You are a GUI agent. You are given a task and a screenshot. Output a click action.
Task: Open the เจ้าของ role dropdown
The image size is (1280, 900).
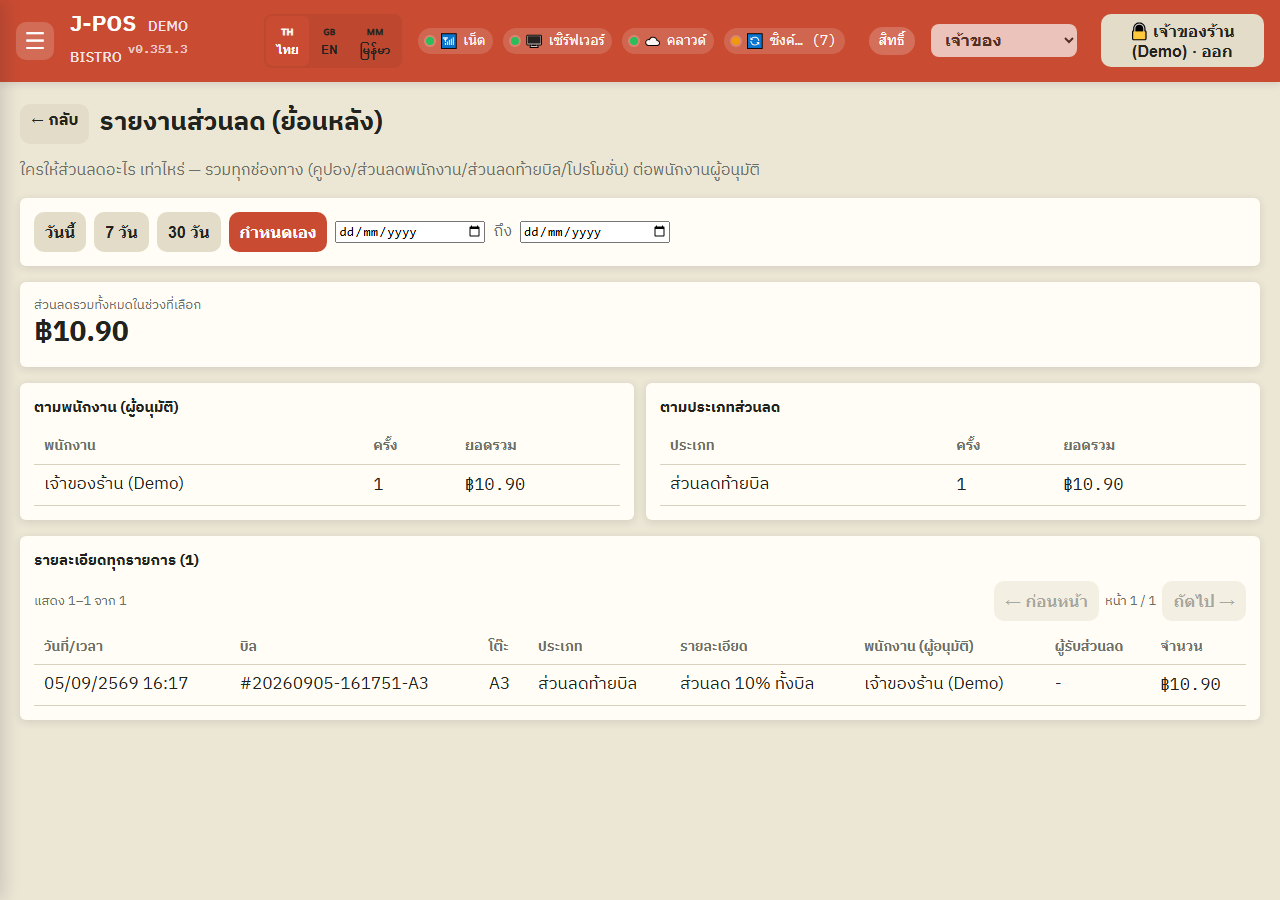coord(1004,41)
